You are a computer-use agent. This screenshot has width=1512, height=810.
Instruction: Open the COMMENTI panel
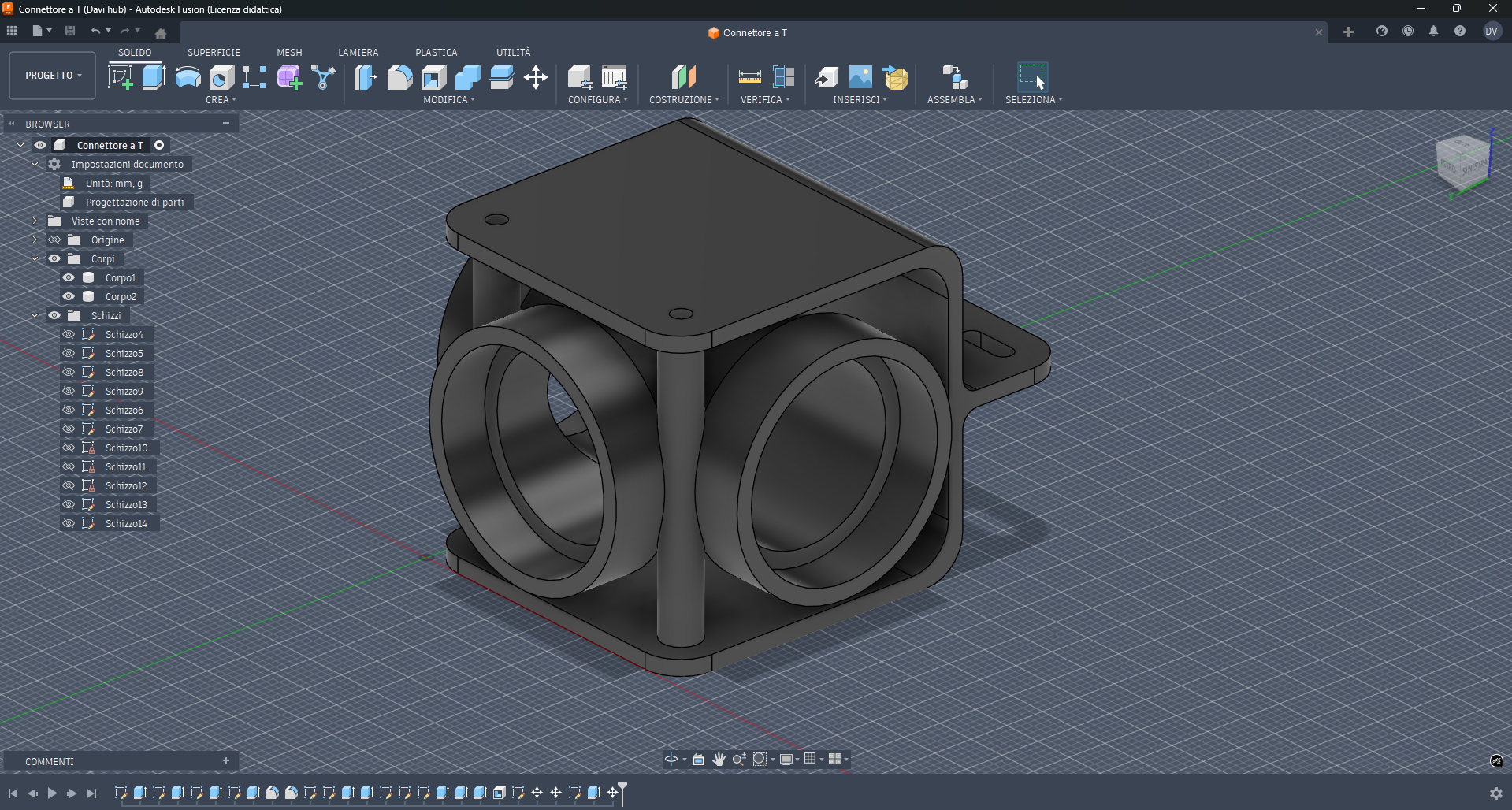click(x=49, y=760)
